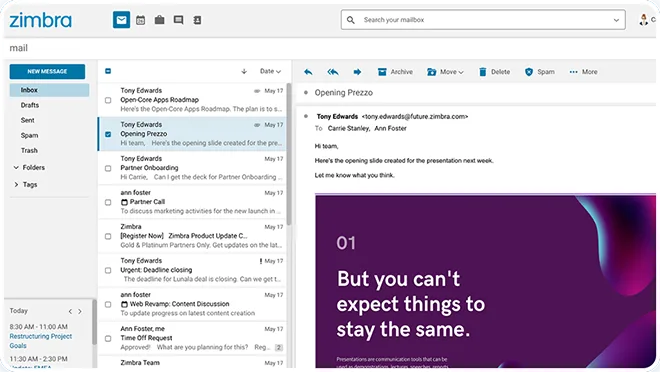
Task: Toggle sort direction arrow in message list
Action: (x=244, y=72)
